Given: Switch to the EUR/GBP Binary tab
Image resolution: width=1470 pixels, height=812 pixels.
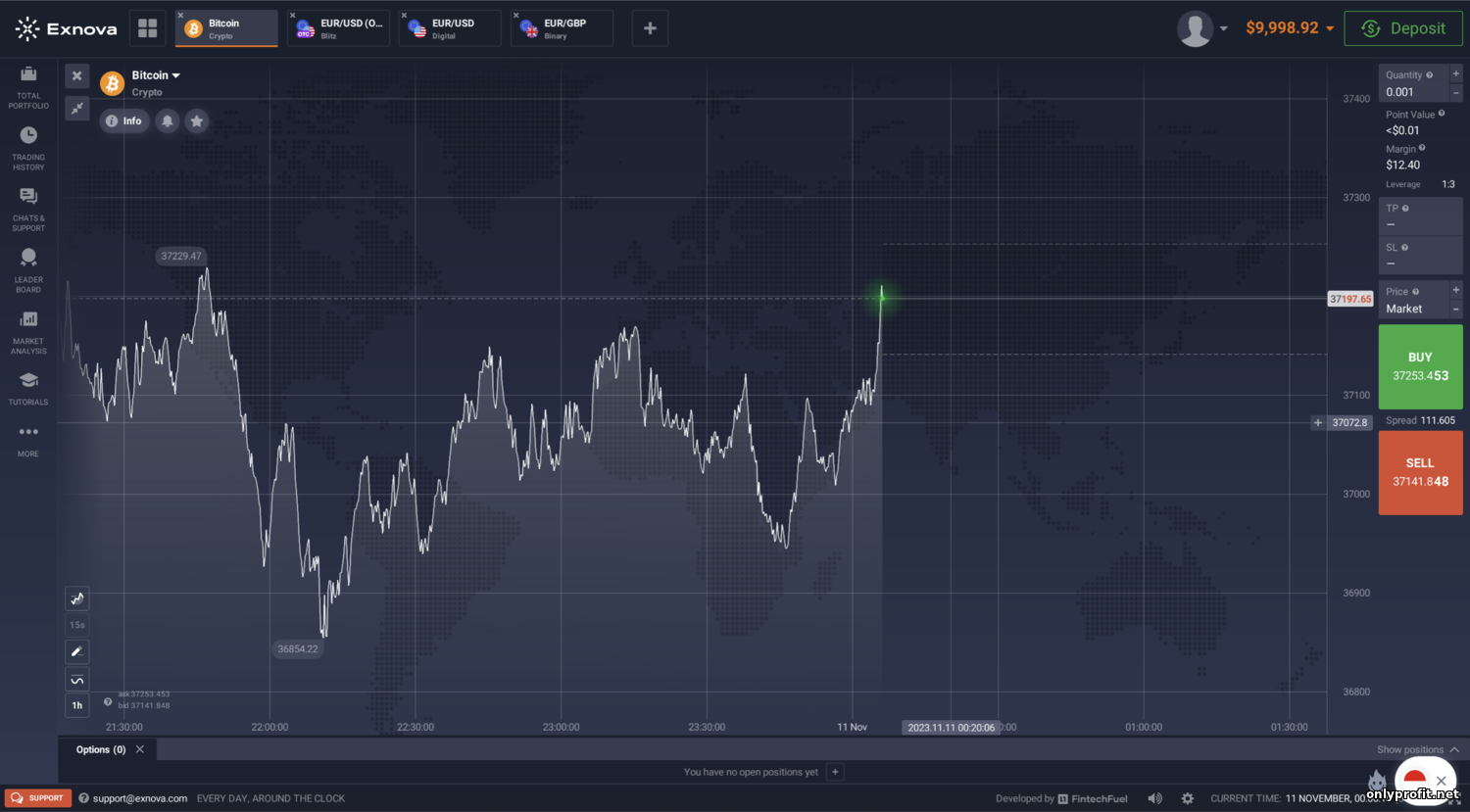Looking at the screenshot, I should click(x=563, y=28).
